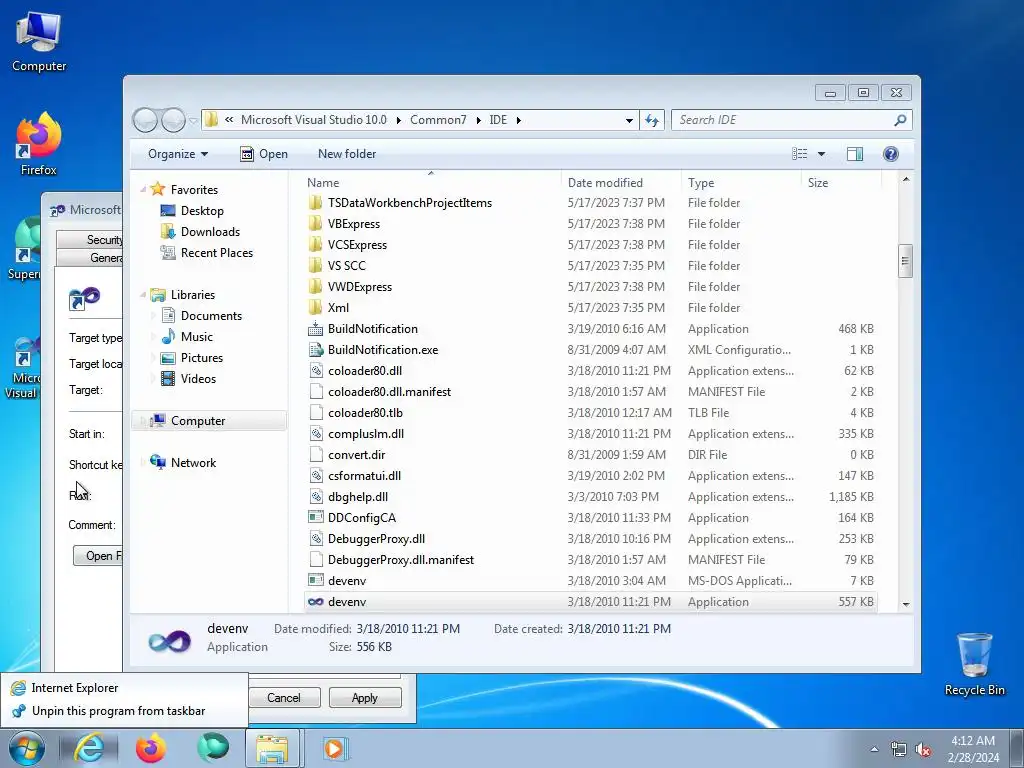1024x768 pixels.
Task: Launch Firefox from the taskbar
Action: [151, 748]
